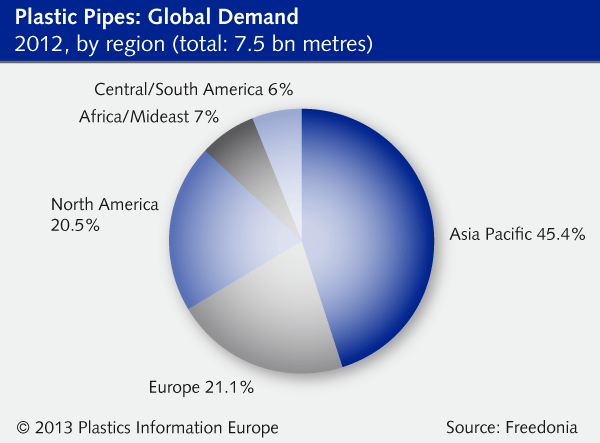
Task: Click the 'Plastic Pipes: Global Demand' title
Action: click(x=157, y=17)
